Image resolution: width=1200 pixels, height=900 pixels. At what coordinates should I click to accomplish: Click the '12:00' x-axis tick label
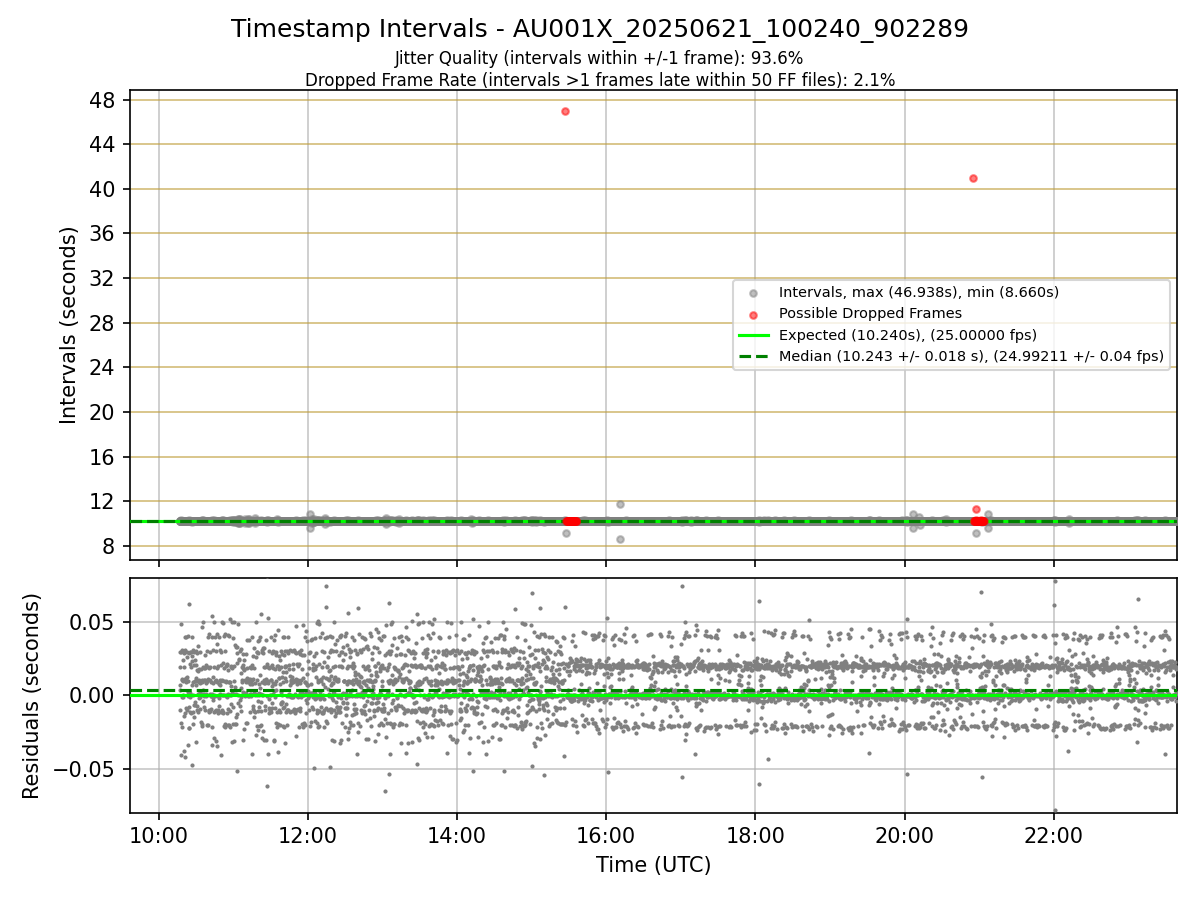308,837
